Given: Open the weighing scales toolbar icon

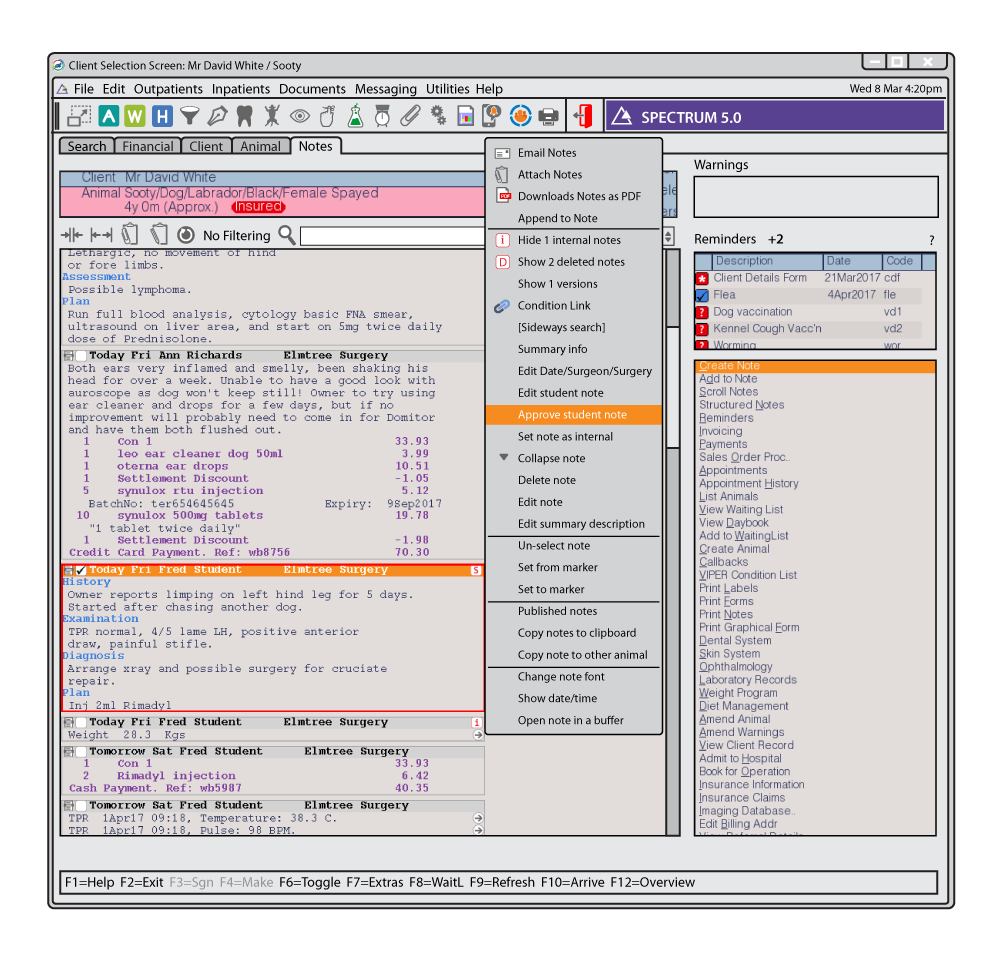Looking at the screenshot, I should [x=382, y=116].
